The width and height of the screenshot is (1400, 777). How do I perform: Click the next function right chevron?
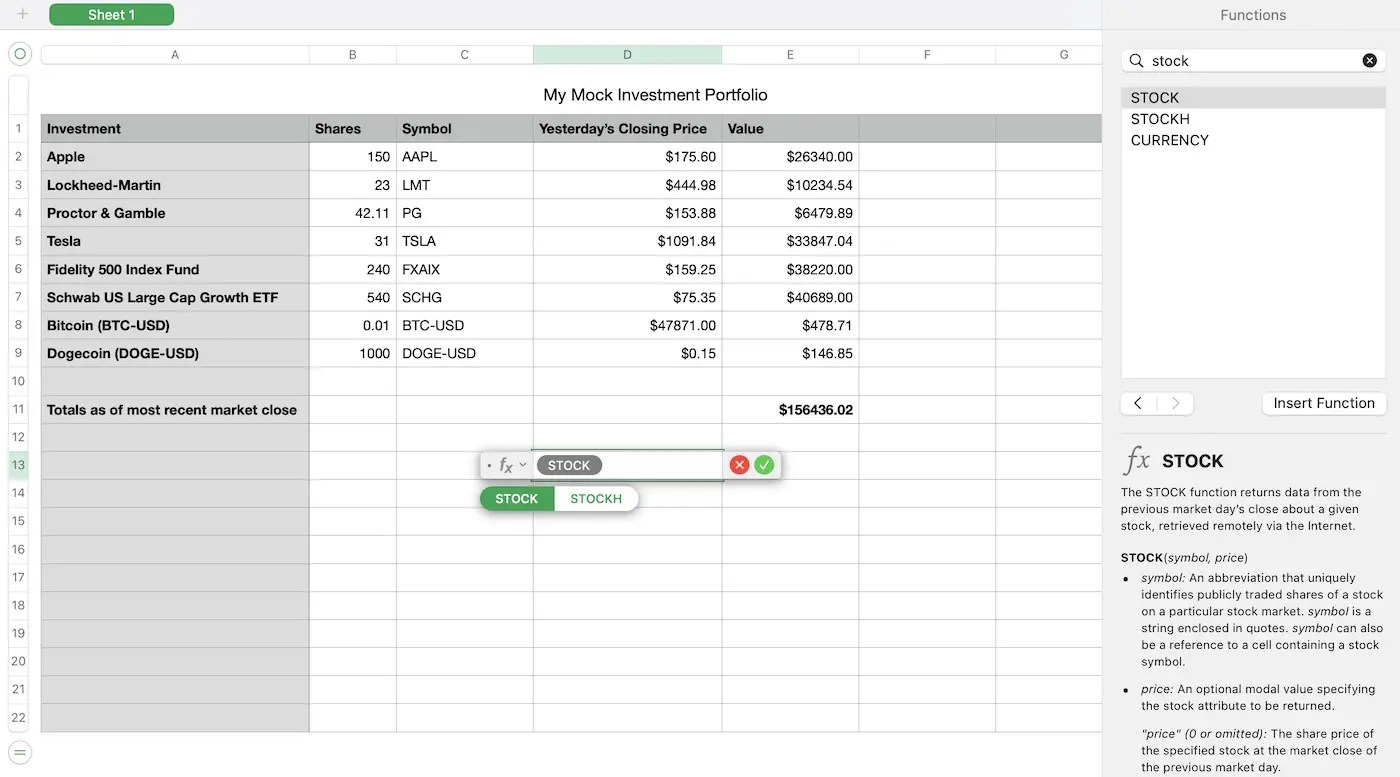pyautogui.click(x=1176, y=403)
